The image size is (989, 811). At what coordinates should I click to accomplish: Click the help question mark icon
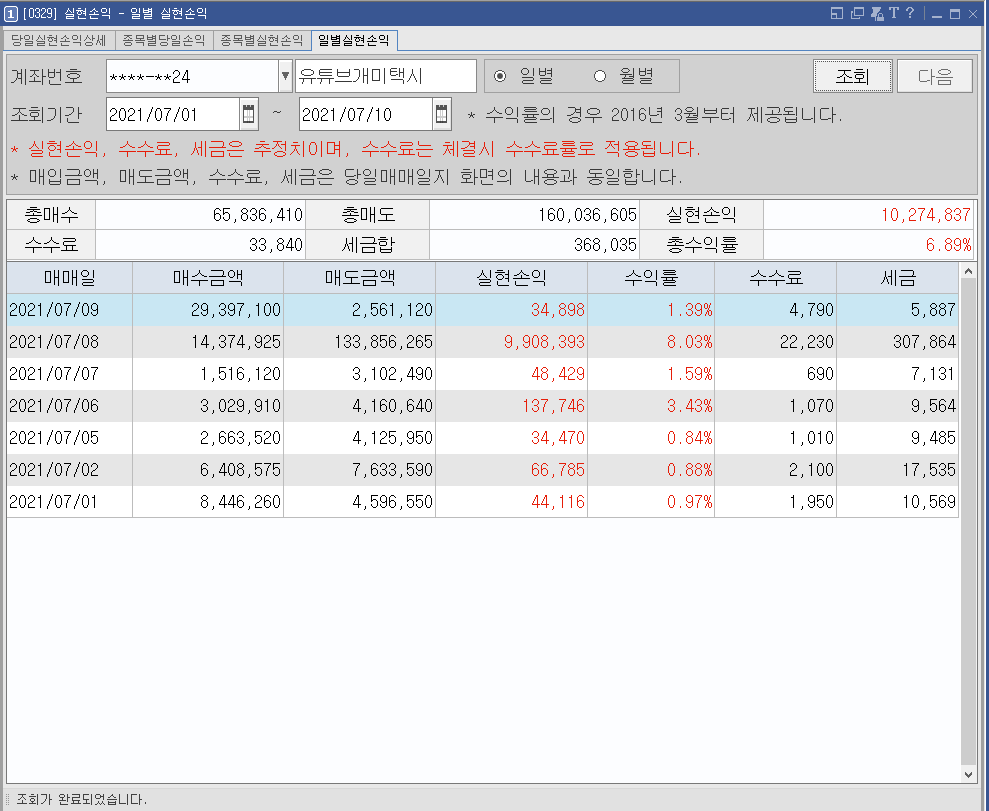[910, 13]
